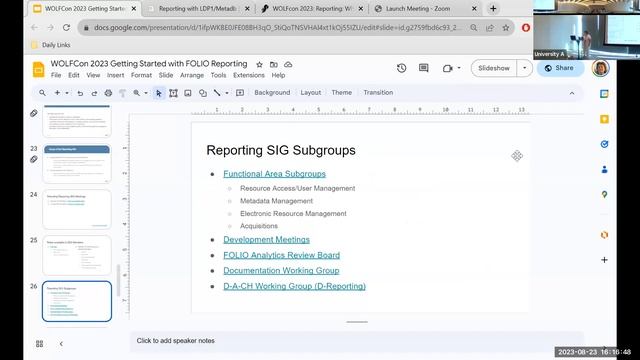The height and width of the screenshot is (360, 640).
Task: Start the Slideshow
Action: tap(494, 68)
